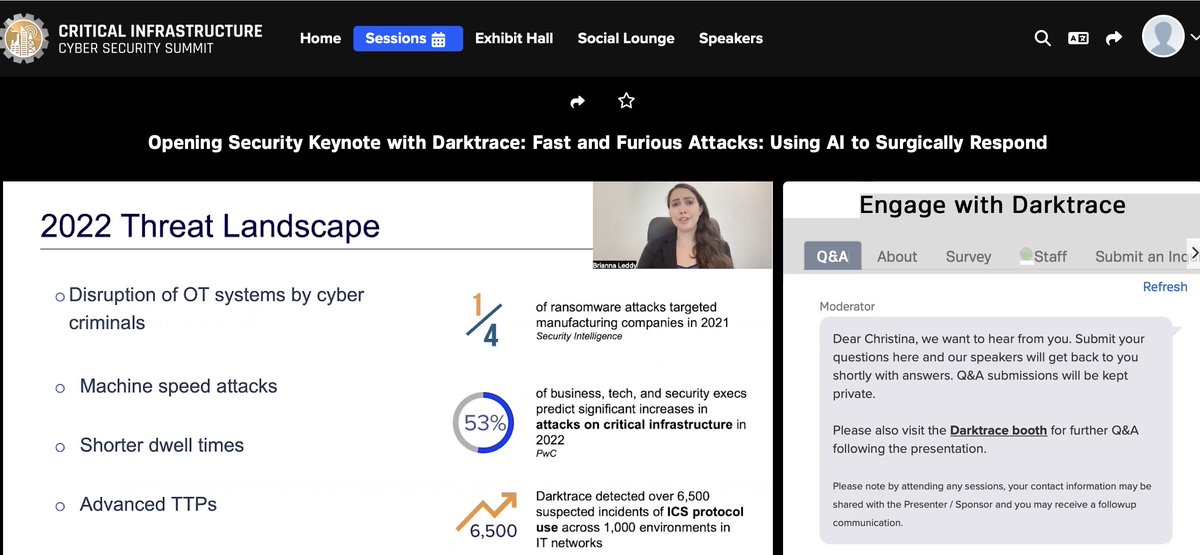
Task: Click the 53% circular chart graphic
Action: (x=484, y=422)
